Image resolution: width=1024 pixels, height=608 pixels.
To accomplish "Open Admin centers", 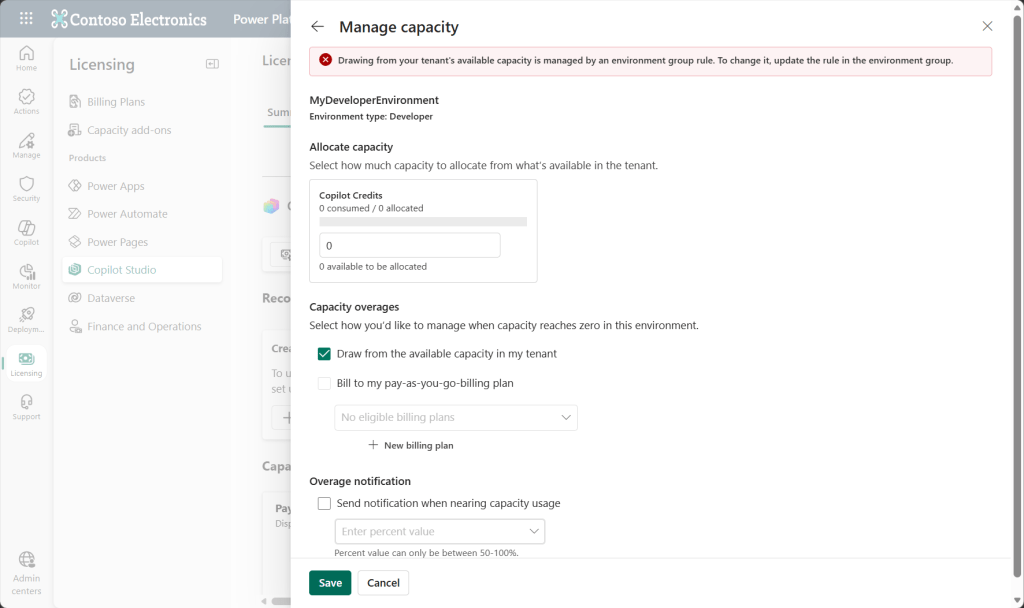I will pyautogui.click(x=26, y=573).
